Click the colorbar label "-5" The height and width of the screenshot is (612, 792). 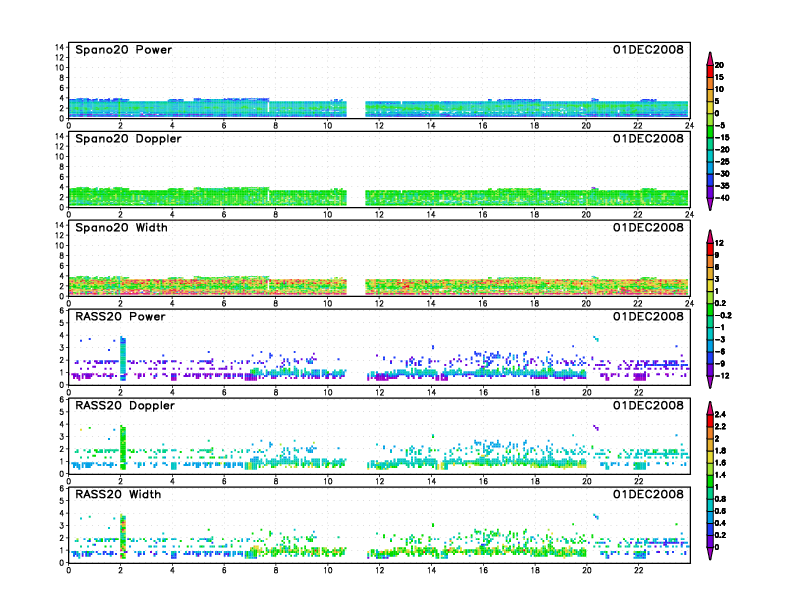click(720, 126)
